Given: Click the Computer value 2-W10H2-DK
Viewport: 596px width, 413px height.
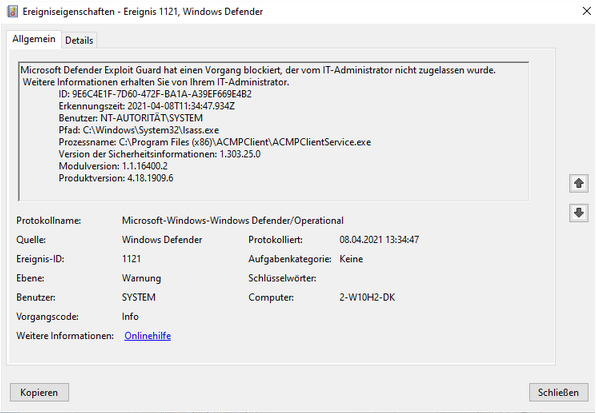Looking at the screenshot, I should pos(367,297).
